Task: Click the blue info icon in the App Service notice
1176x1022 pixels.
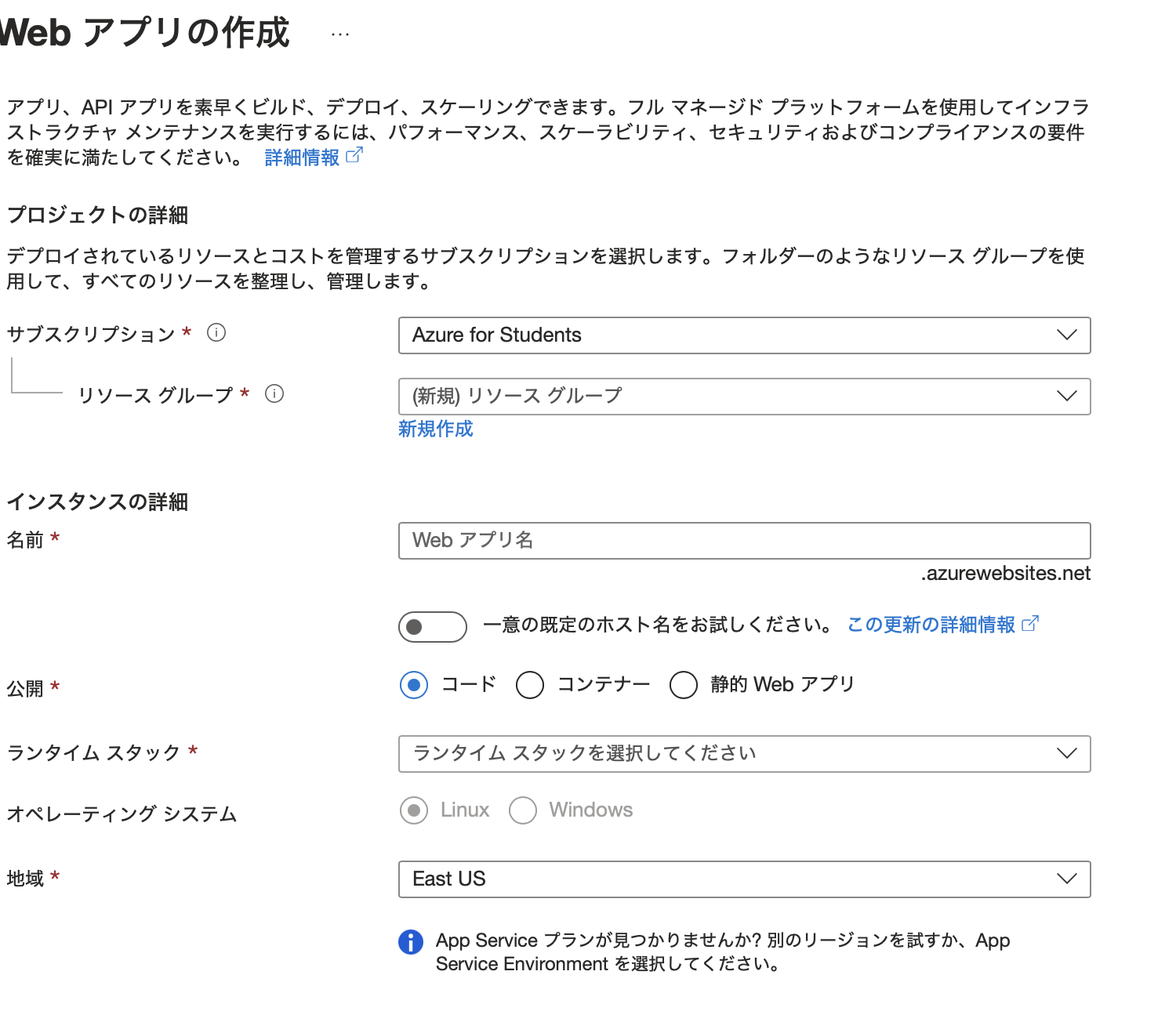Action: point(411,942)
